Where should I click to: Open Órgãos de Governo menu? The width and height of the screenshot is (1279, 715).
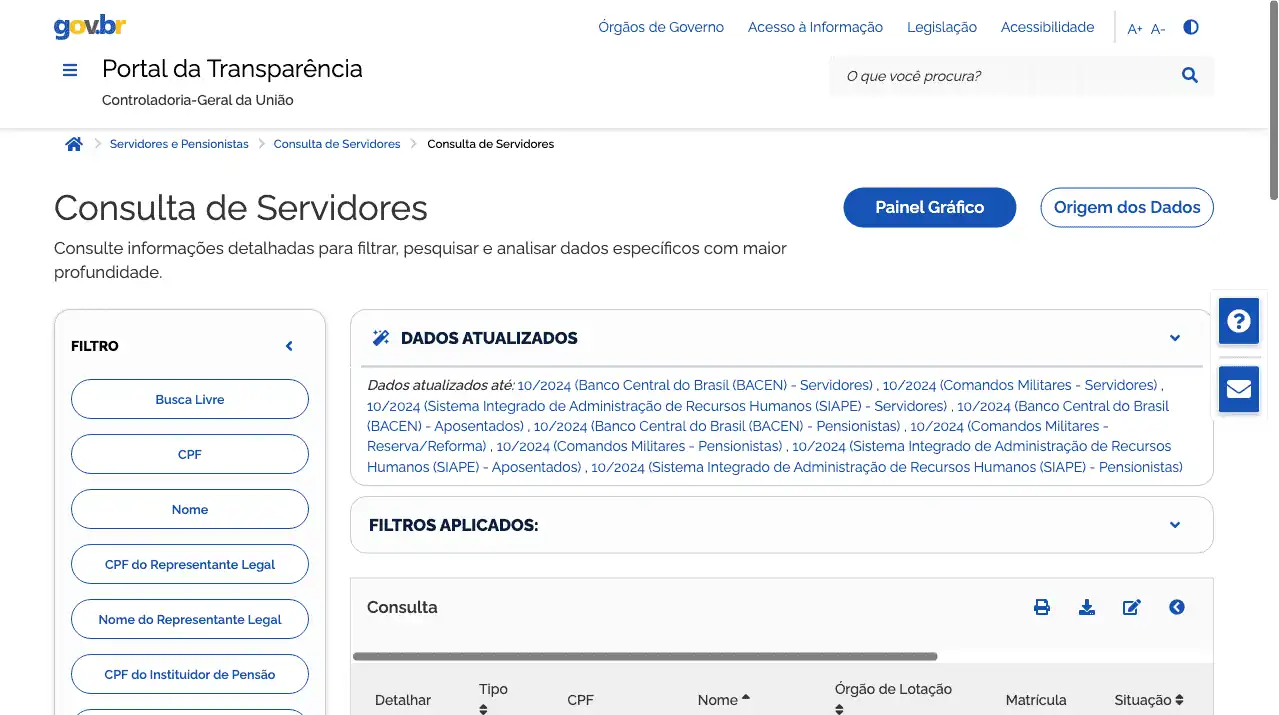click(661, 27)
